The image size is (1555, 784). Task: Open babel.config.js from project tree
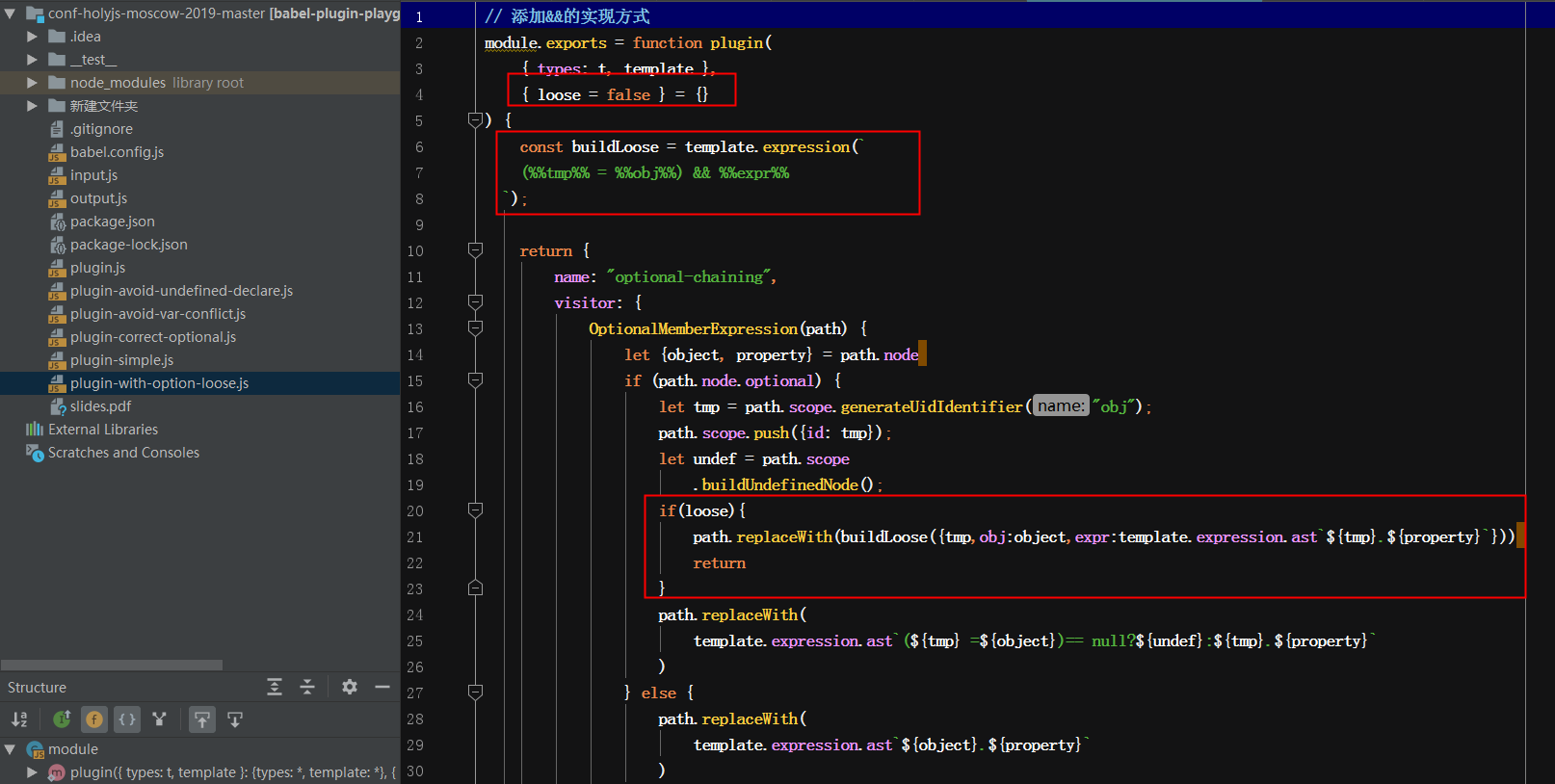pos(117,152)
